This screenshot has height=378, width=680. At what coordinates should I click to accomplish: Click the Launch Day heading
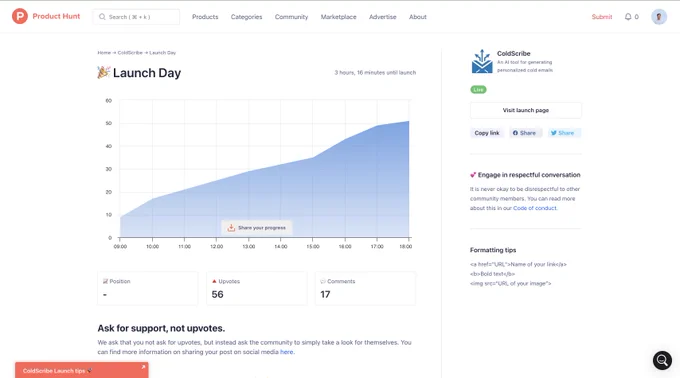147,73
